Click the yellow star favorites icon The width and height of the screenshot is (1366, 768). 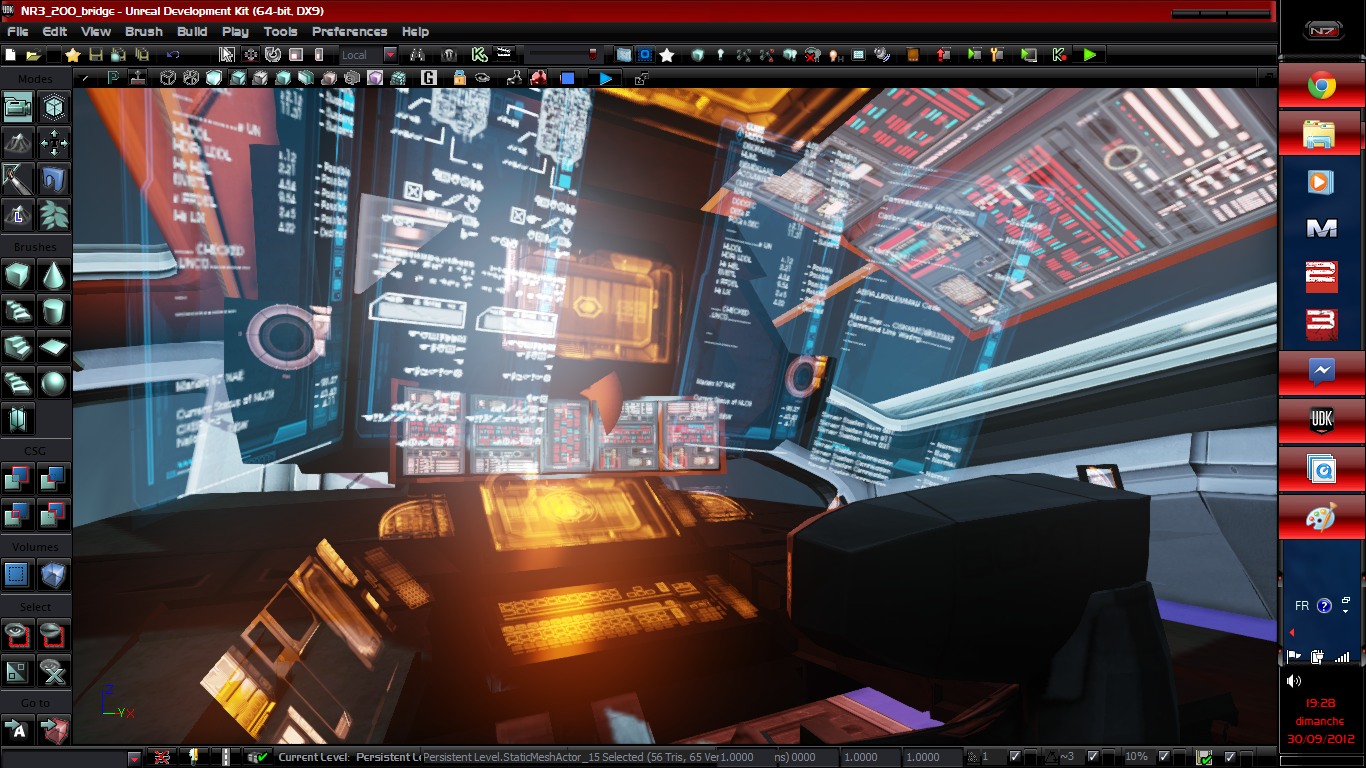pyautogui.click(x=72, y=55)
